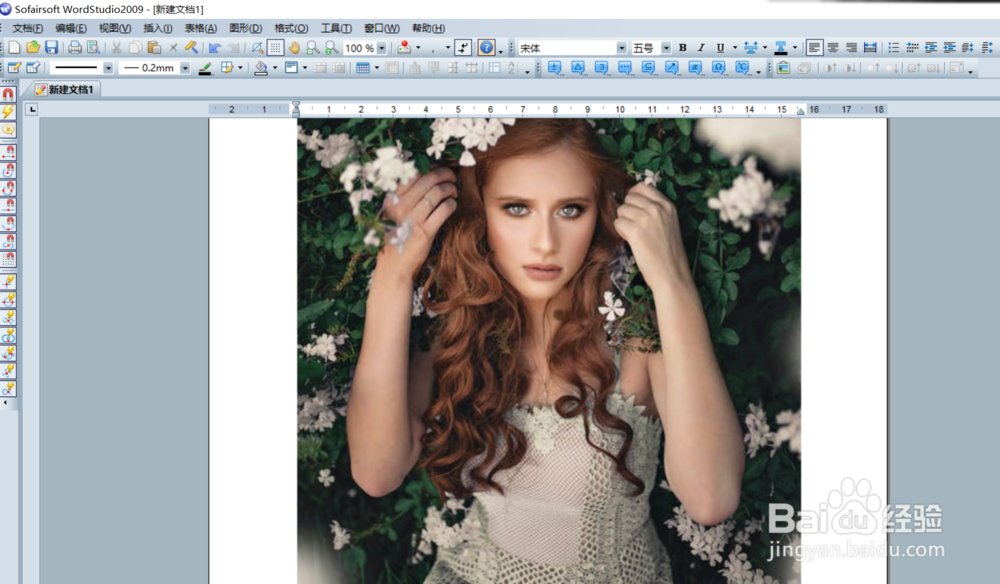Click the font color T swatch
Viewport: 1000px width, 584px height.
tap(781, 48)
